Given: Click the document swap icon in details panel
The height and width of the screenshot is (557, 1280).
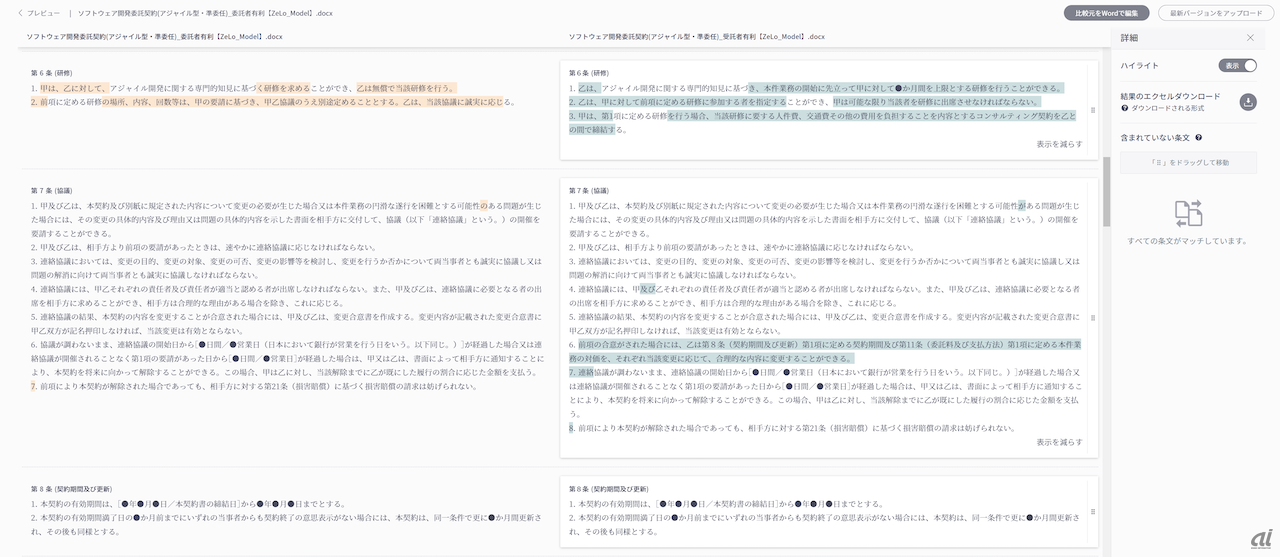Looking at the screenshot, I should 1188,213.
